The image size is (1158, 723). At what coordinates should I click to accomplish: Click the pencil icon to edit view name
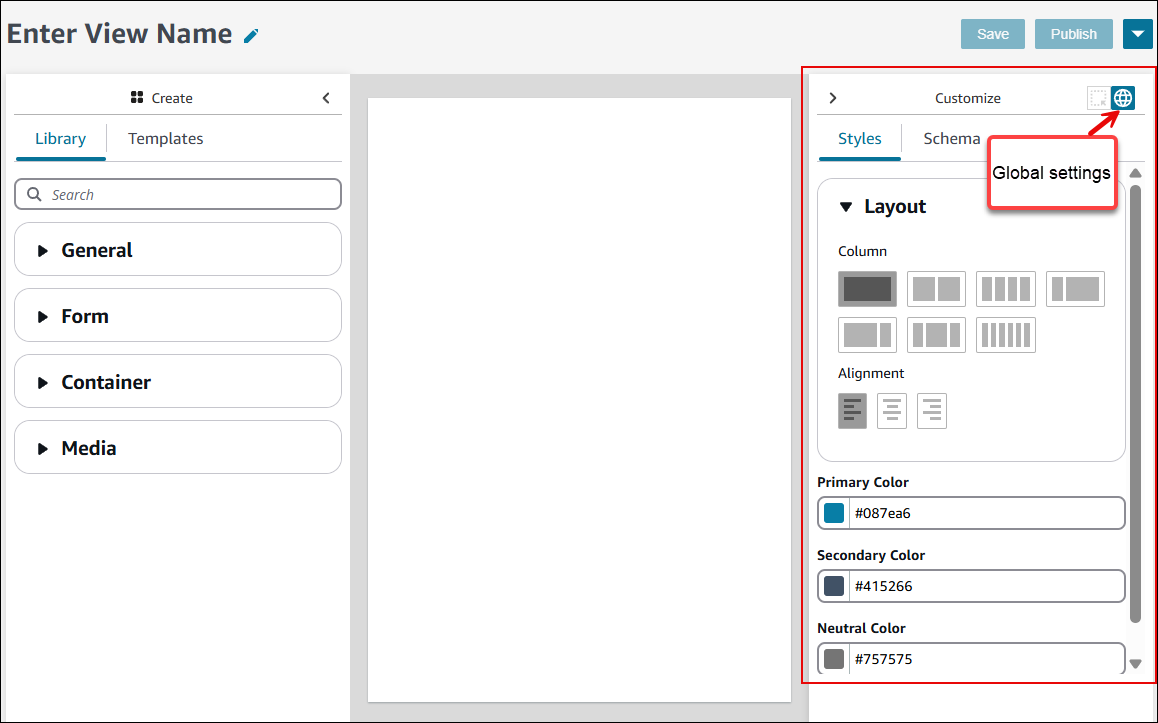pyautogui.click(x=249, y=34)
